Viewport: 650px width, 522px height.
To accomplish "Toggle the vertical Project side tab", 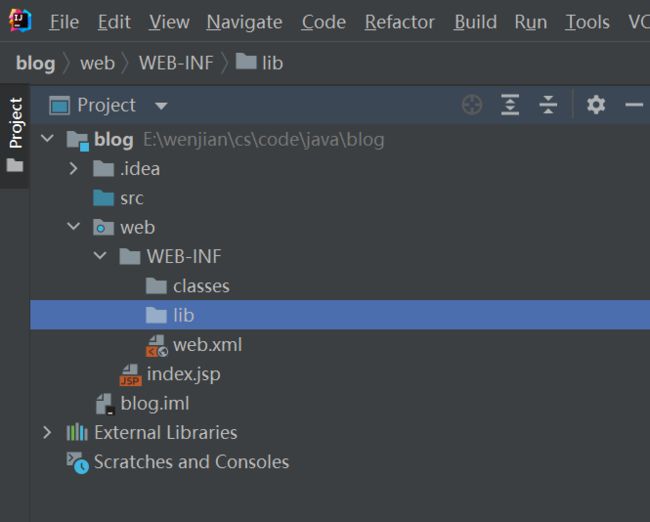I will click(x=15, y=123).
